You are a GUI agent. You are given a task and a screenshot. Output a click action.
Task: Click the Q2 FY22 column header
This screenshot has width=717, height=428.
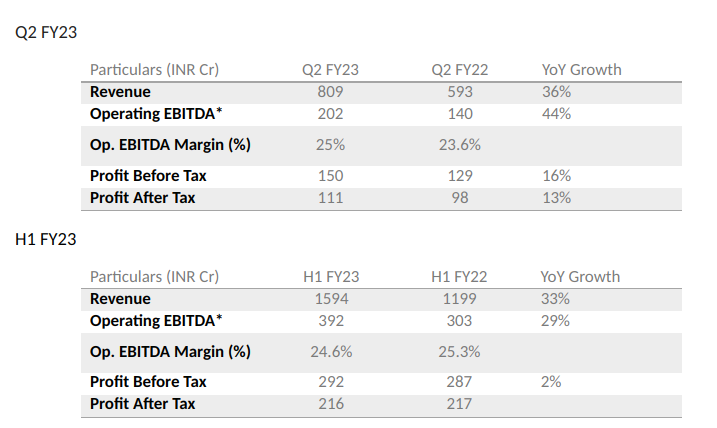point(460,70)
